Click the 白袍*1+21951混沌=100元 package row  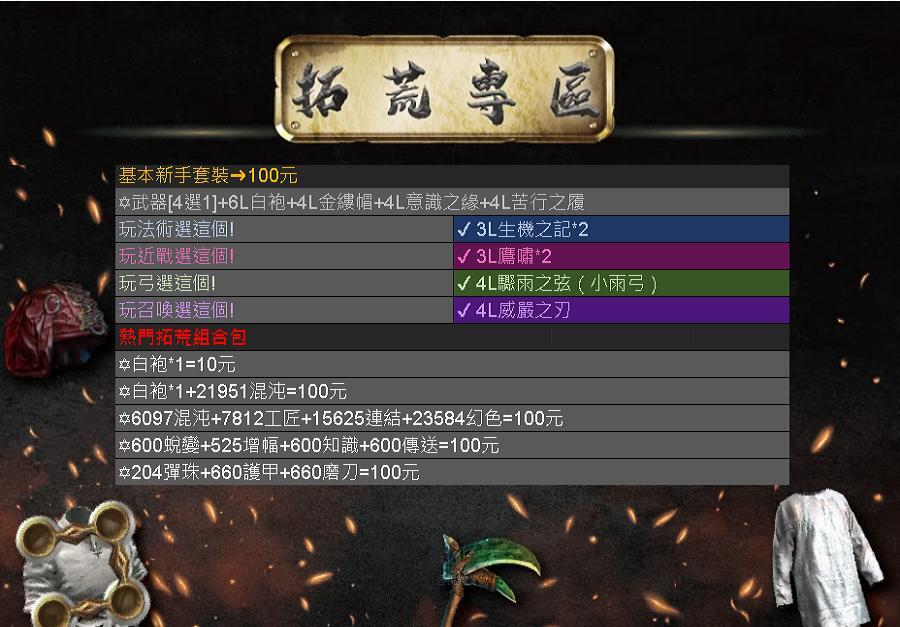452,391
